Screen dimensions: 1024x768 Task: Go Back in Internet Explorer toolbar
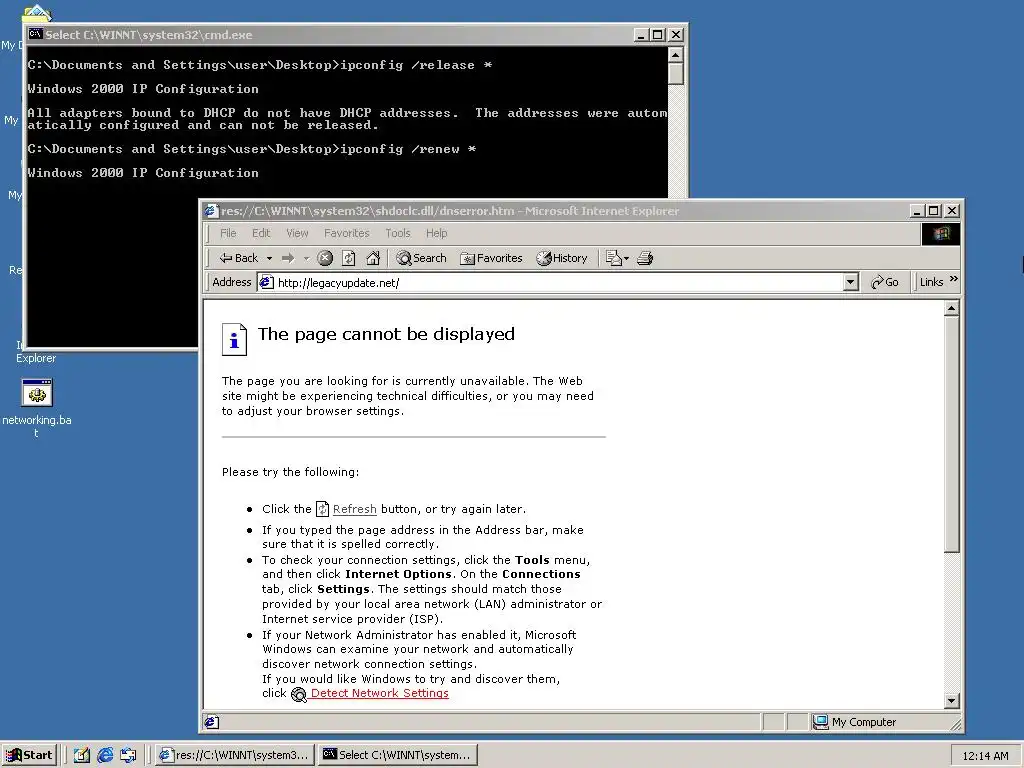pyautogui.click(x=238, y=258)
